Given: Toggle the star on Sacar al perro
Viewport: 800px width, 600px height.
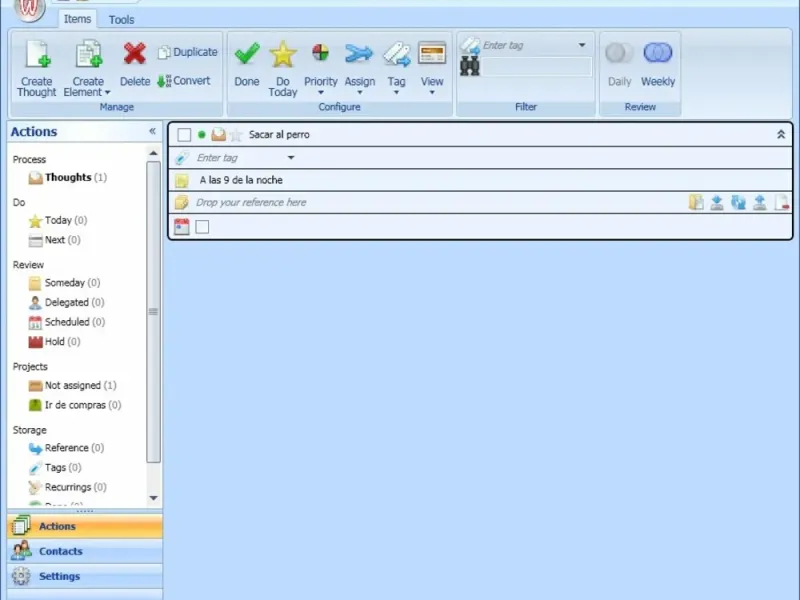Looking at the screenshot, I should tap(235, 135).
